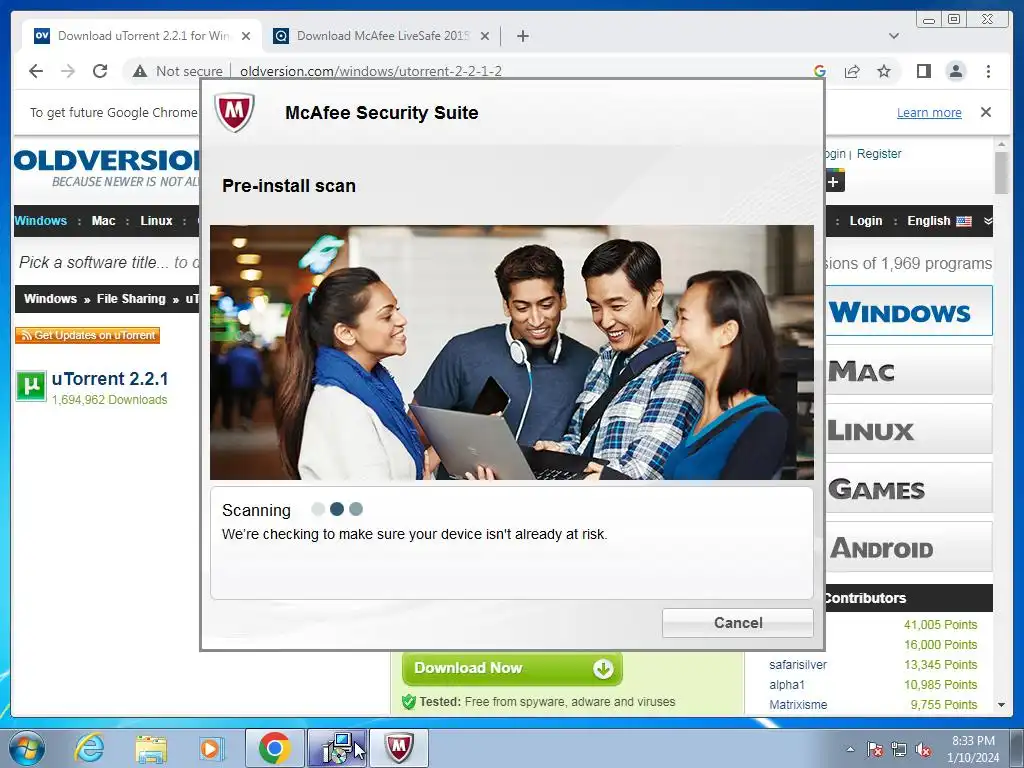Switch to Download McAfee LiveSafe tab

pos(382,36)
